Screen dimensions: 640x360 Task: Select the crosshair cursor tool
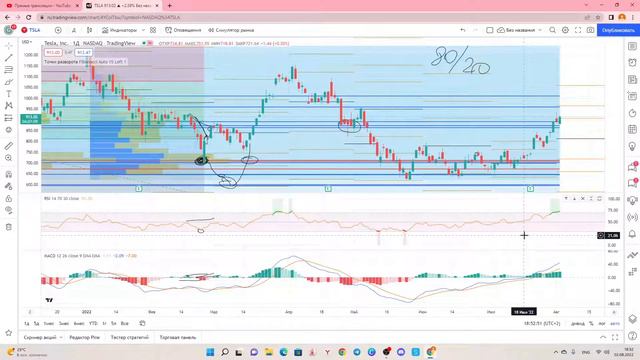click(9, 46)
